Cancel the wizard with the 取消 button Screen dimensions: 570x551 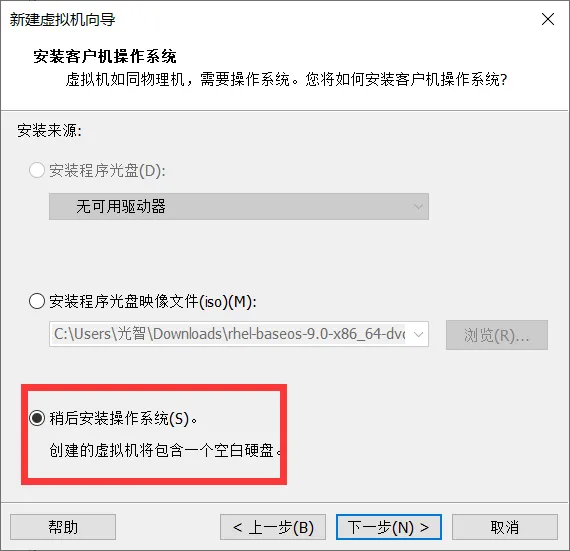[x=505, y=527]
